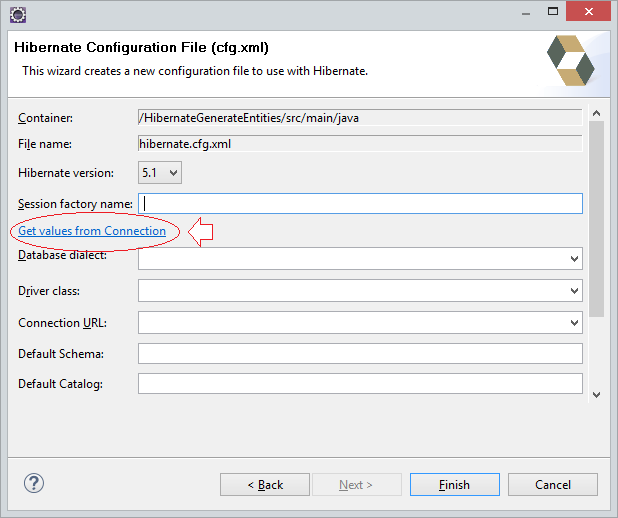Click the wizard description text

coord(195,71)
